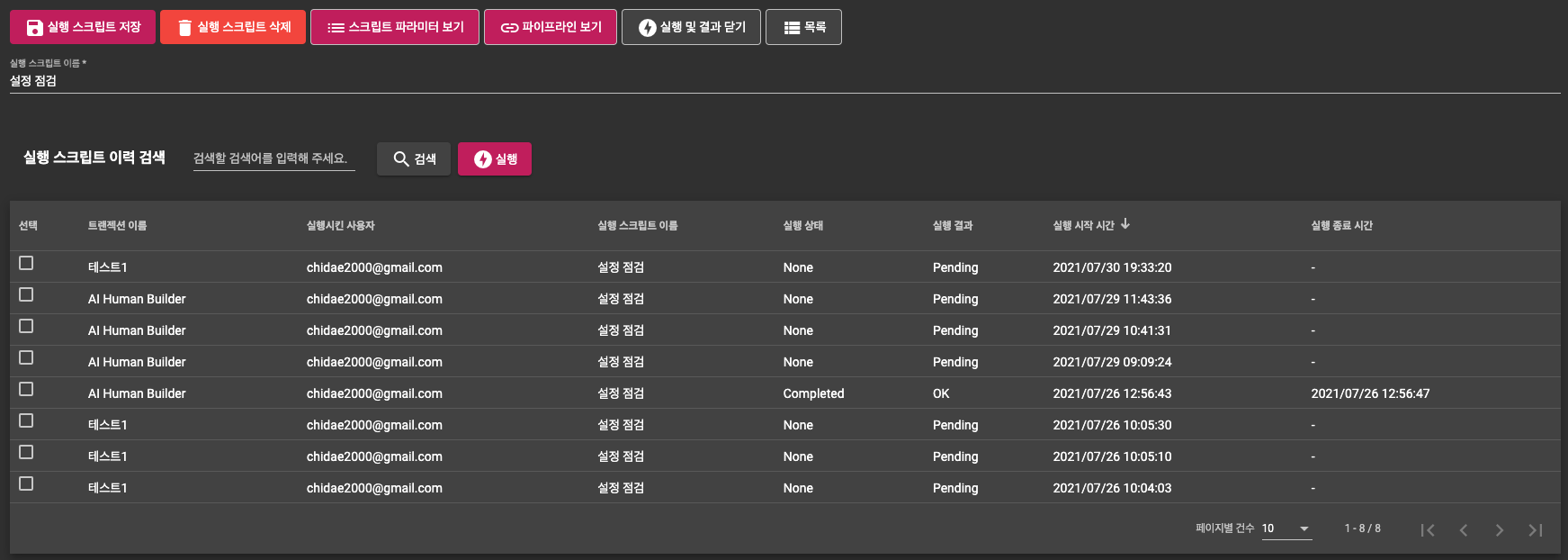Click the magnifier 검색 search button

(x=414, y=159)
